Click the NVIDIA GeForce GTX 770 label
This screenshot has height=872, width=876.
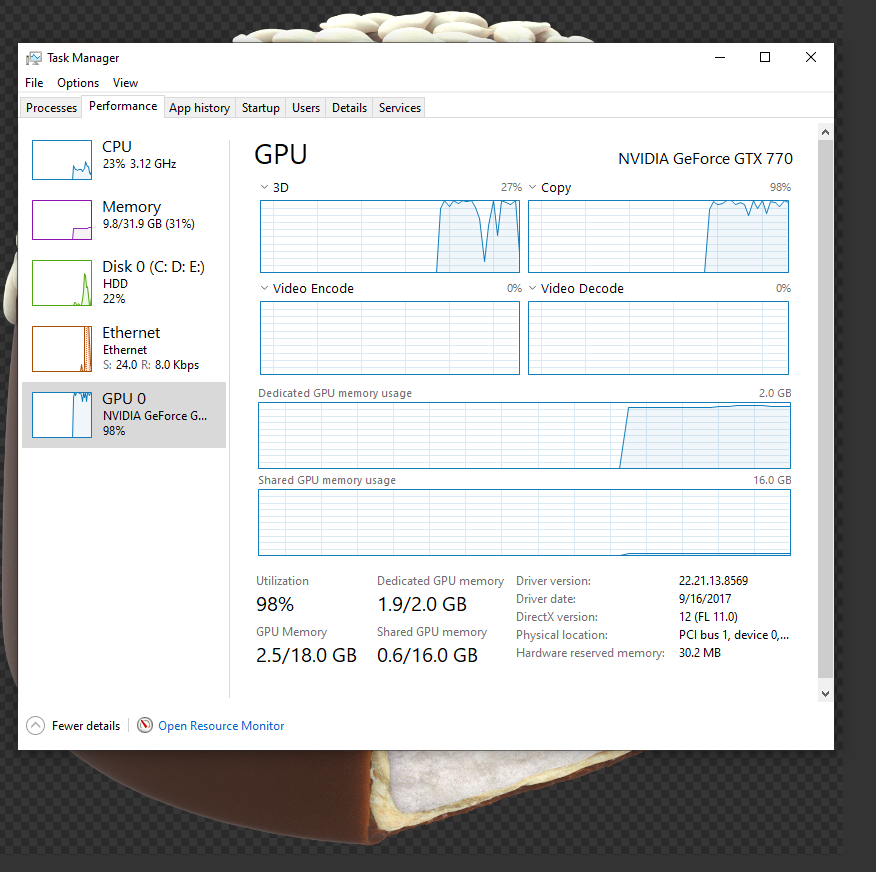tap(705, 159)
